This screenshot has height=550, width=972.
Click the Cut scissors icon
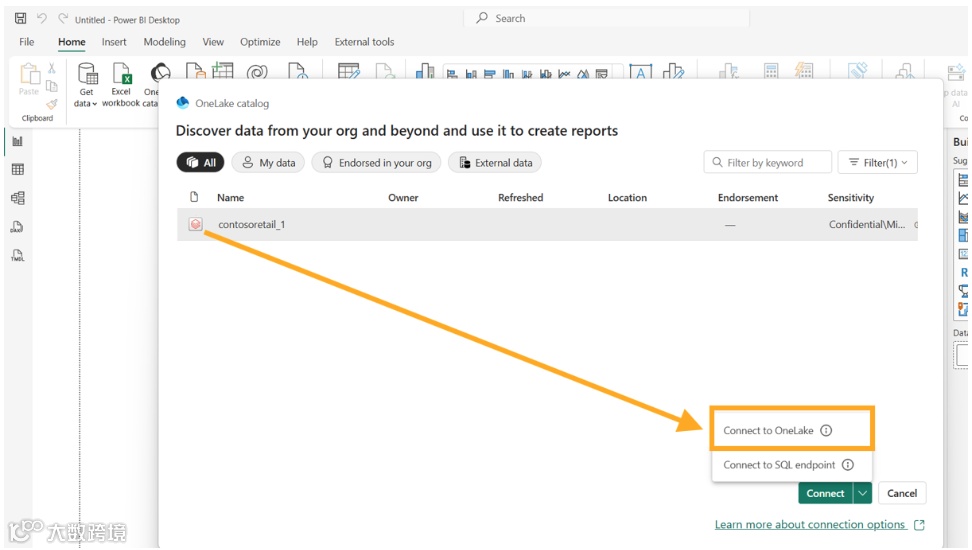52,69
